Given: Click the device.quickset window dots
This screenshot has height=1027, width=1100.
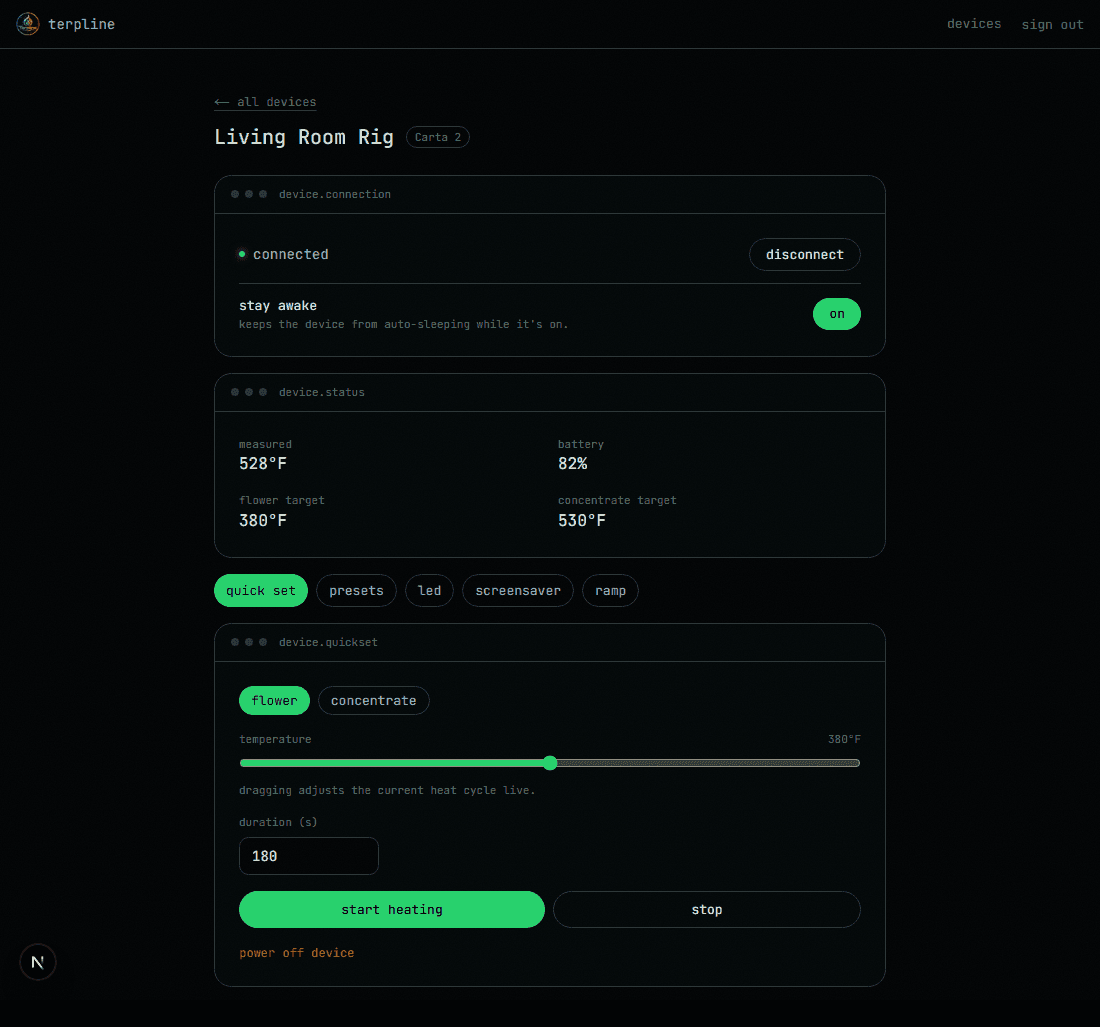Looking at the screenshot, I should (249, 642).
